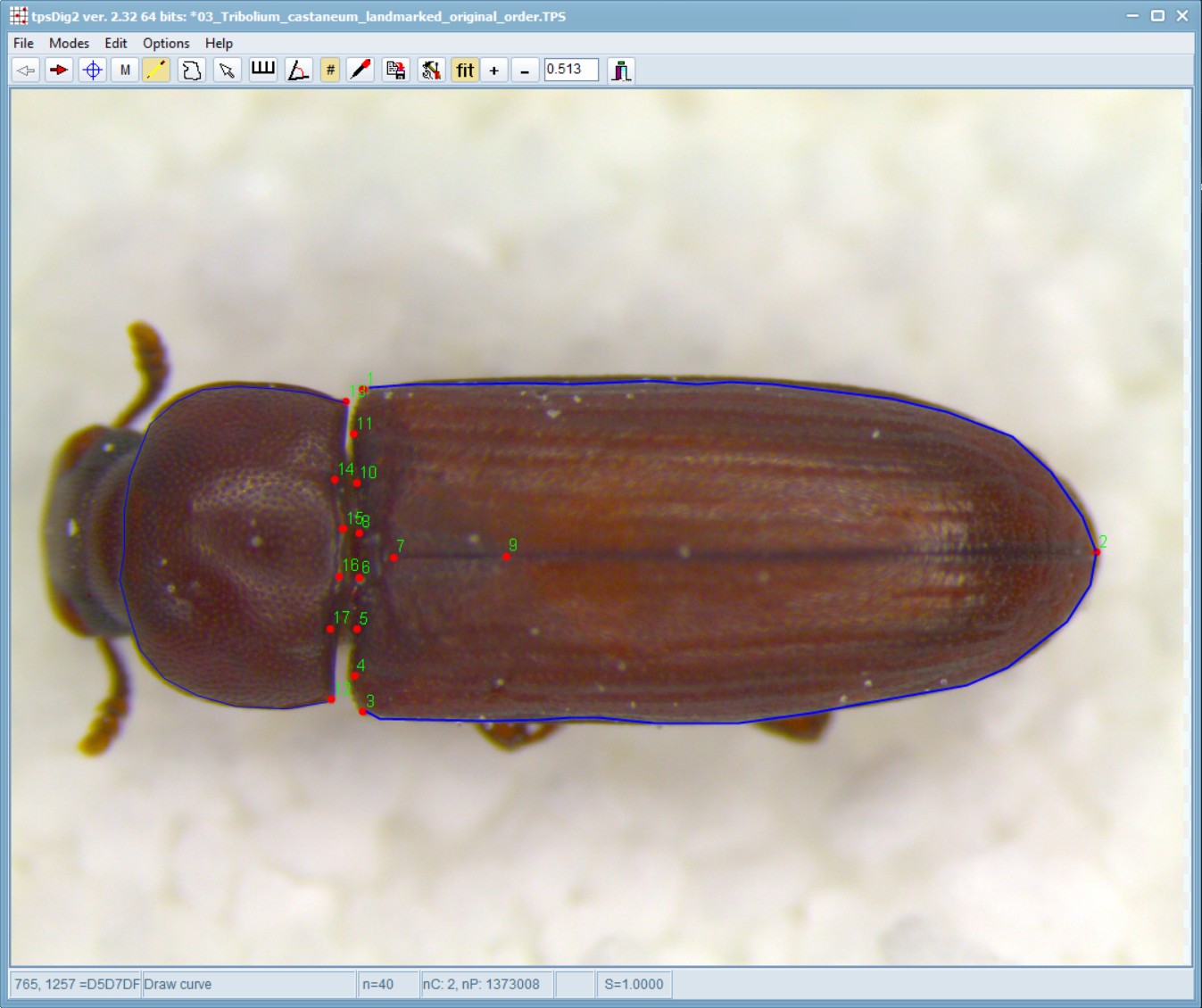The image size is (1202, 1008).
Task: Open the image tools icon
Action: point(431,70)
